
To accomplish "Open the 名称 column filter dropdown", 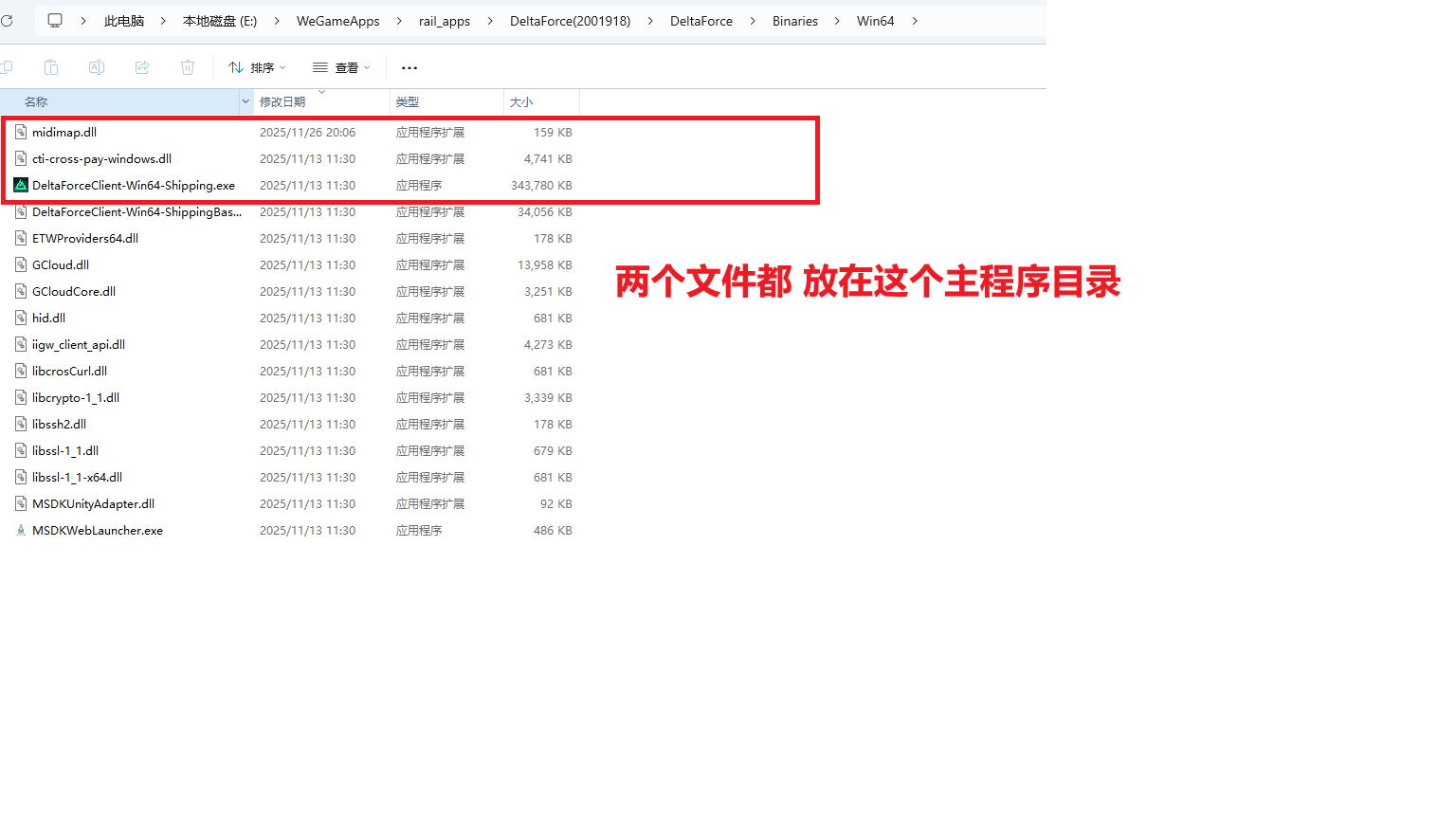I will click(x=245, y=101).
